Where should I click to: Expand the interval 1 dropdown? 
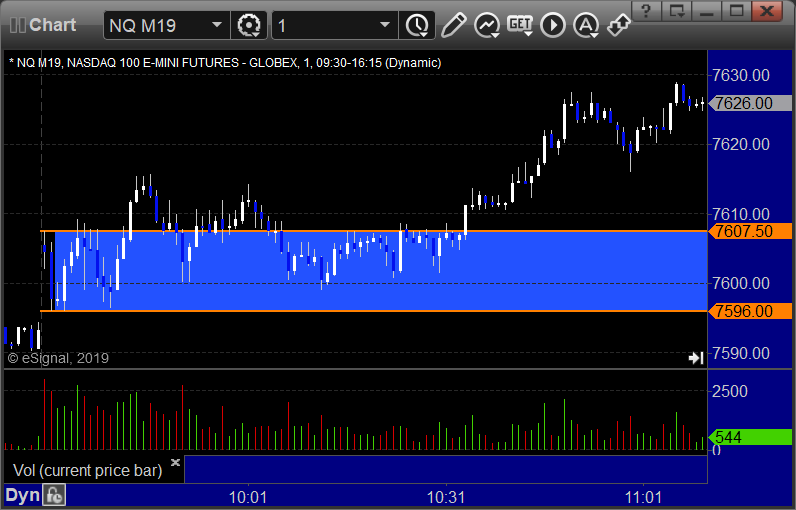(385, 25)
